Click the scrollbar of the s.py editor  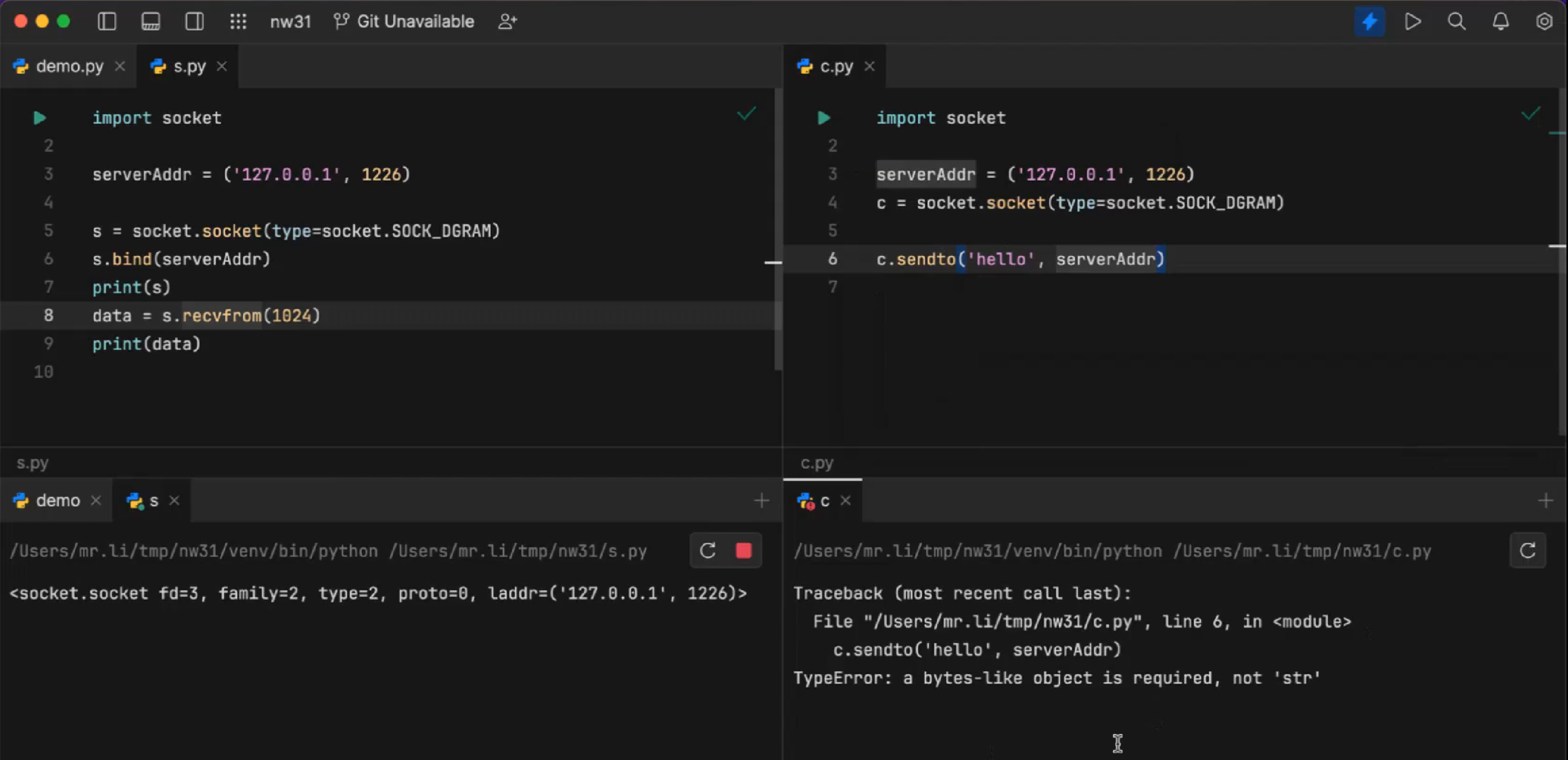(x=778, y=230)
